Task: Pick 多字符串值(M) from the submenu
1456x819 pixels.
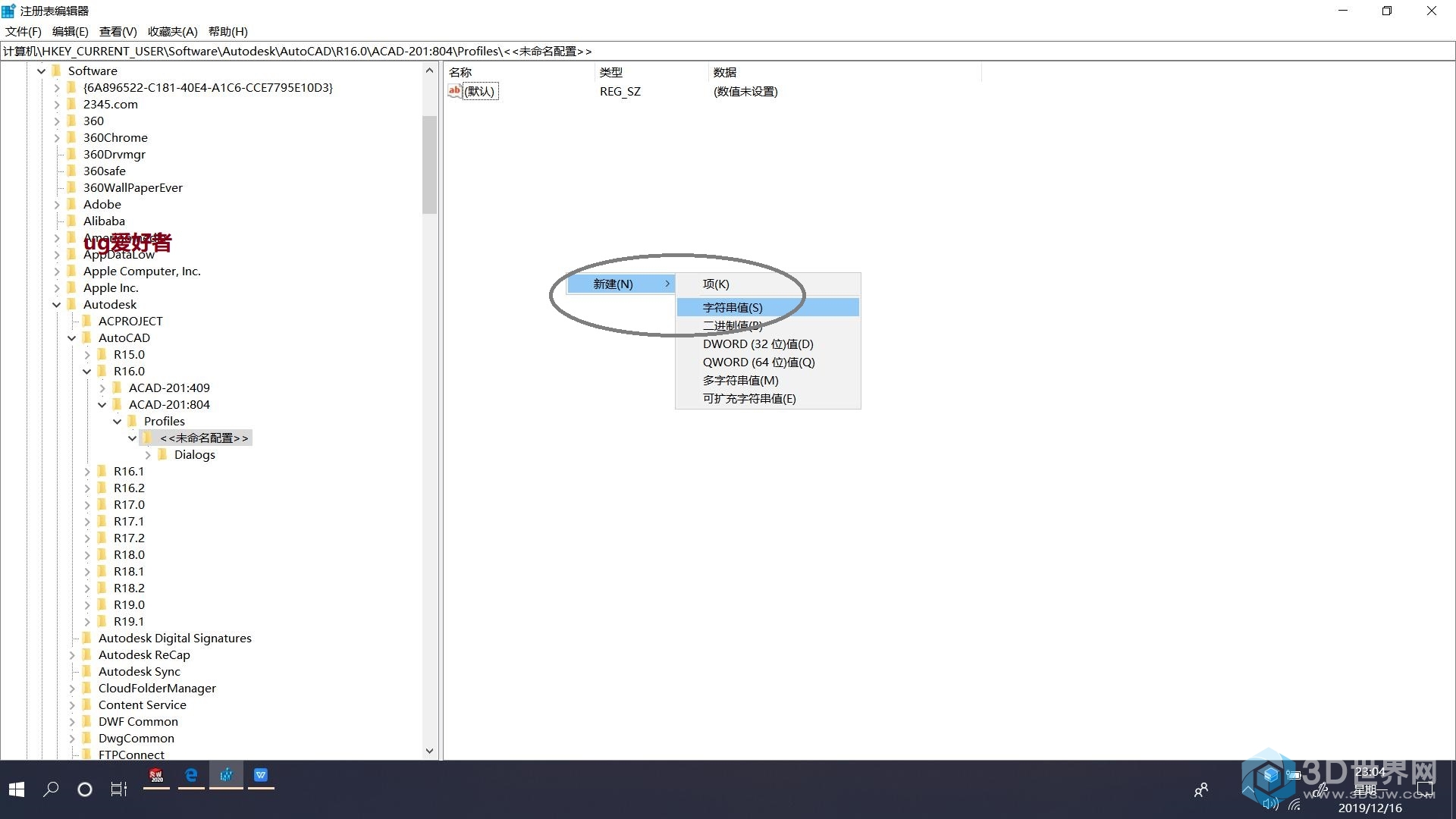Action: click(767, 380)
